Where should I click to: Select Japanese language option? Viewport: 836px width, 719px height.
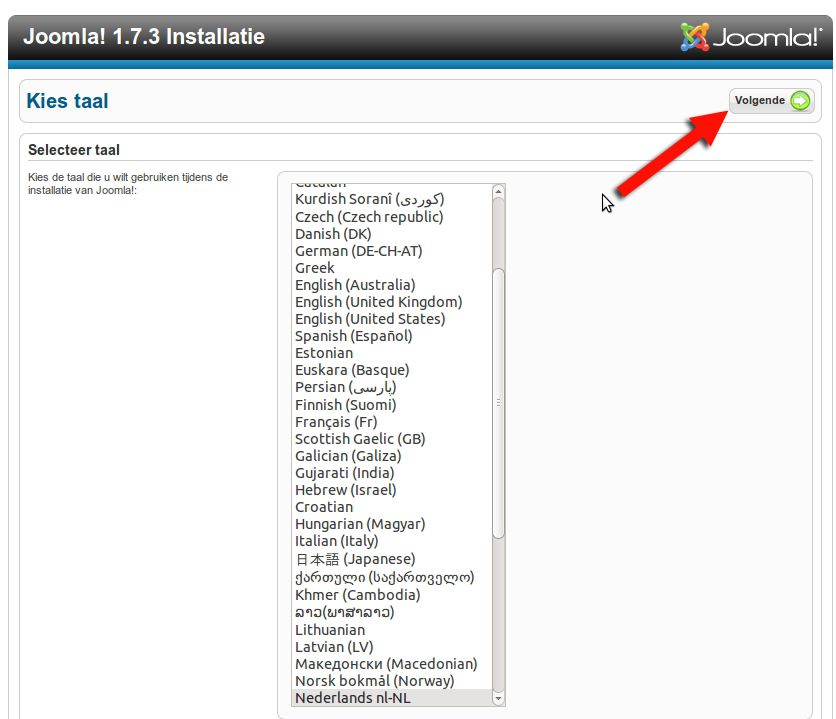[x=392, y=559]
